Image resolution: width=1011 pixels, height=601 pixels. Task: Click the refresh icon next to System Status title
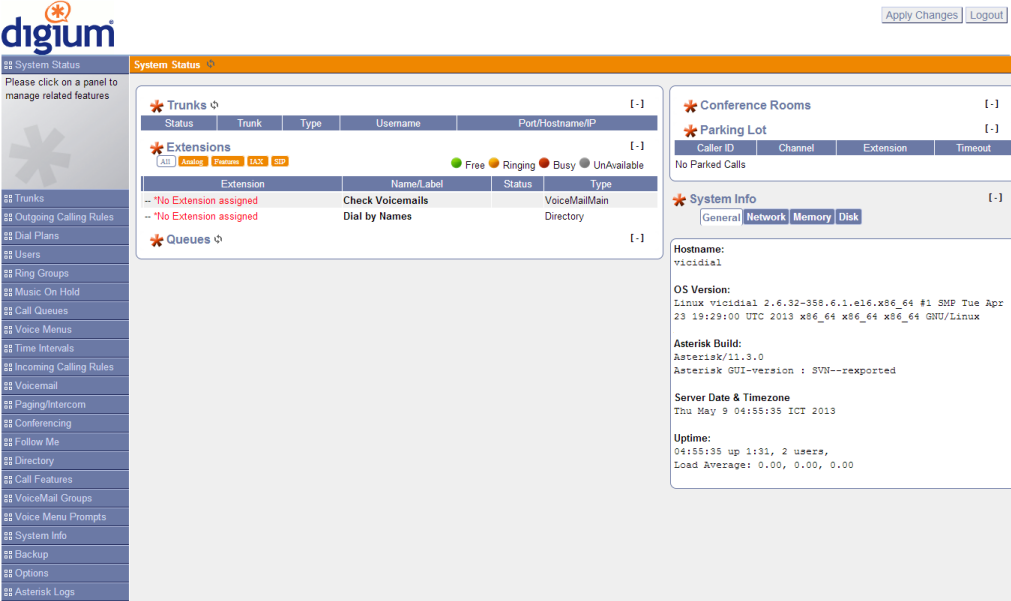tap(211, 64)
